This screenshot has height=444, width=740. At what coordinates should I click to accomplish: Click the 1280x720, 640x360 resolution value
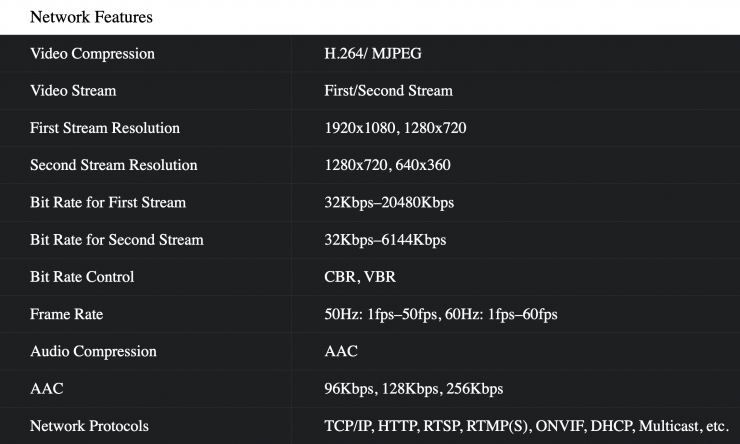pyautogui.click(x=387, y=165)
